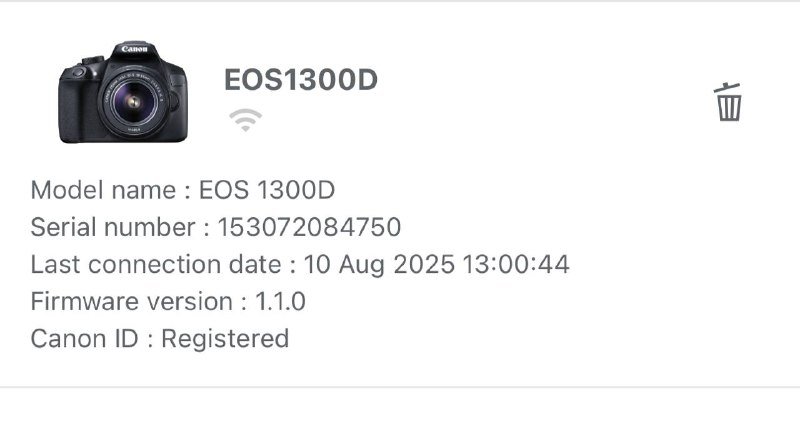The image size is (800, 432).
Task: Select the model value "EOS 1300D"
Action: click(268, 190)
